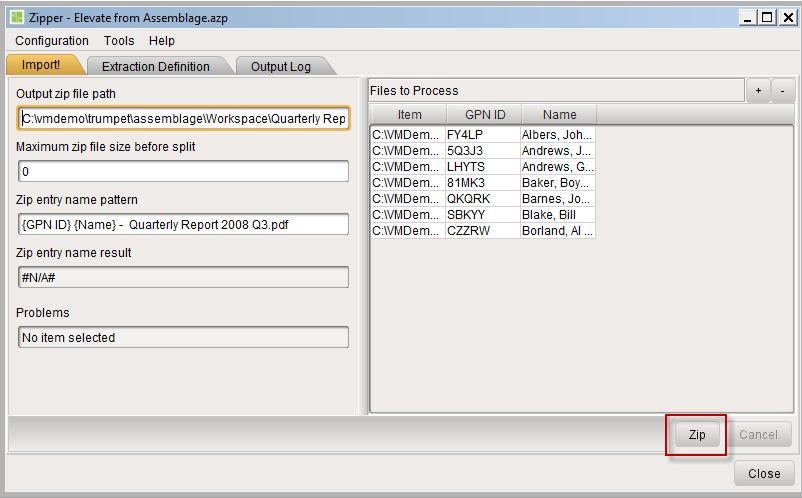The height and width of the screenshot is (498, 802).
Task: Add a file with the plus button
Action: pyautogui.click(x=758, y=91)
